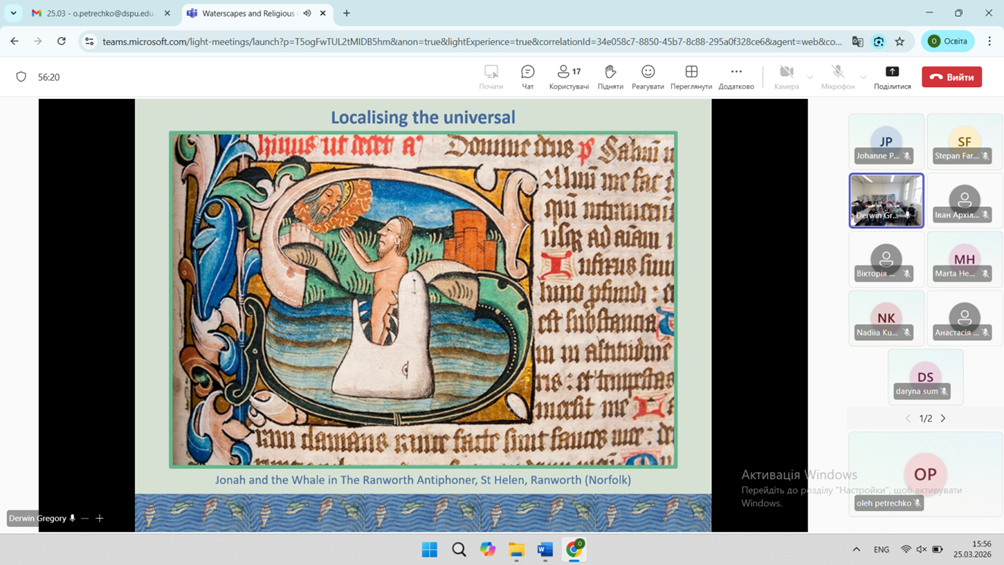The width and height of the screenshot is (1004, 565).
Task: Leave the meeting with Вийти button
Action: 951,77
